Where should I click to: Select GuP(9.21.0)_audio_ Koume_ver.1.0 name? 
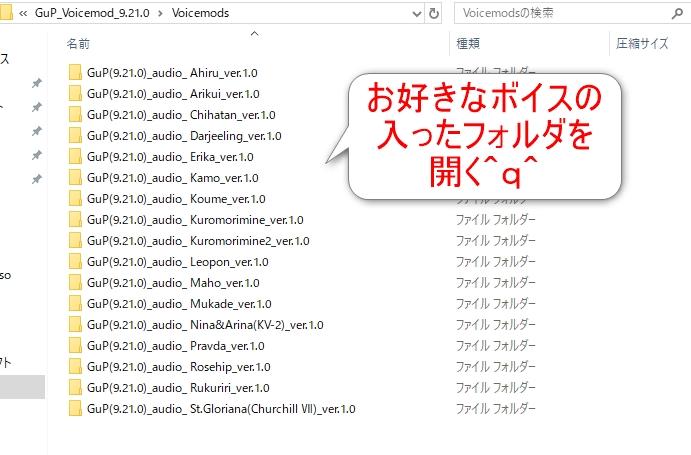point(176,199)
